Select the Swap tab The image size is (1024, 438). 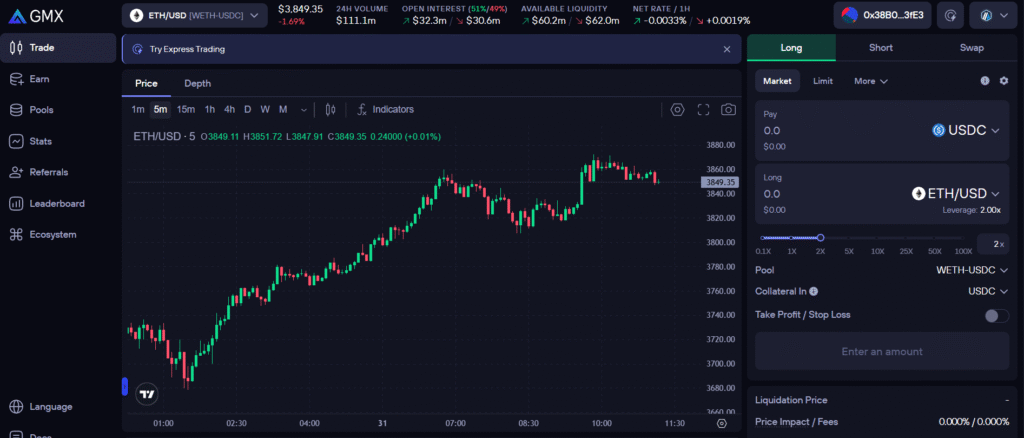click(x=972, y=48)
